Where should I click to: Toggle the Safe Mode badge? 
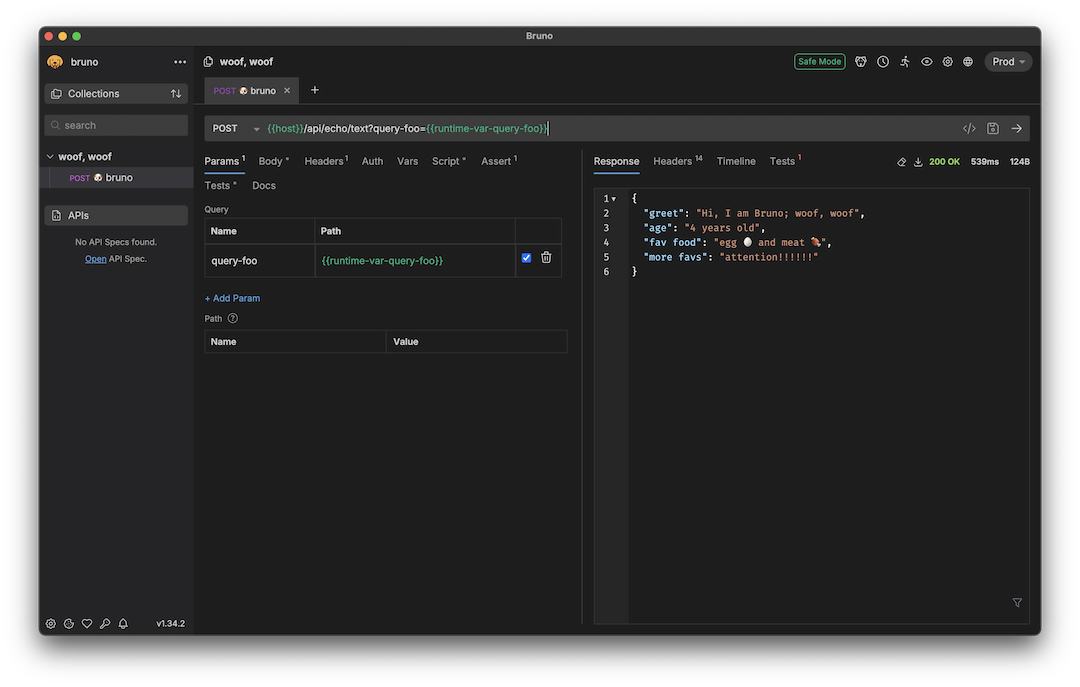pyautogui.click(x=819, y=62)
